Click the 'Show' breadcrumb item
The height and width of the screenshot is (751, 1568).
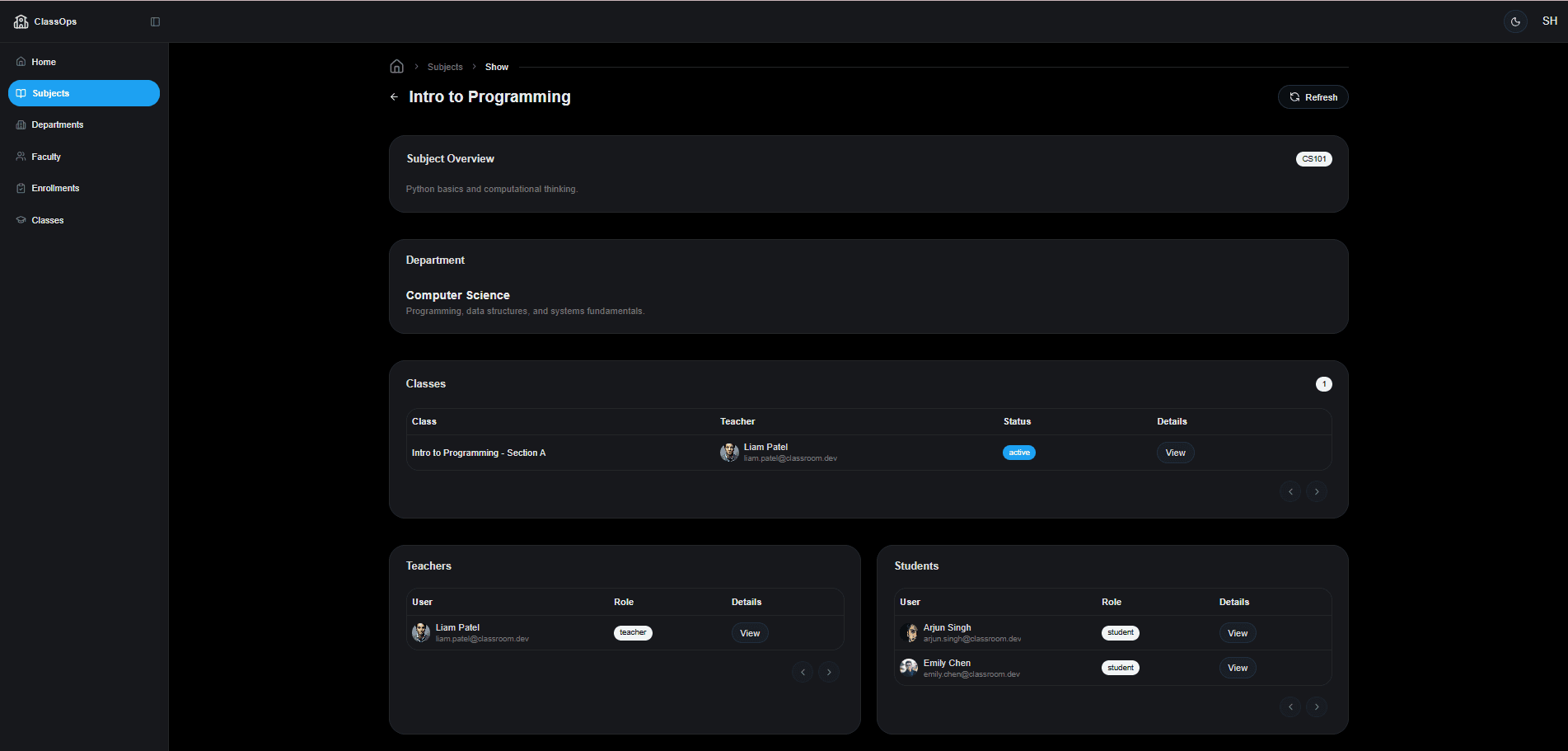(497, 67)
